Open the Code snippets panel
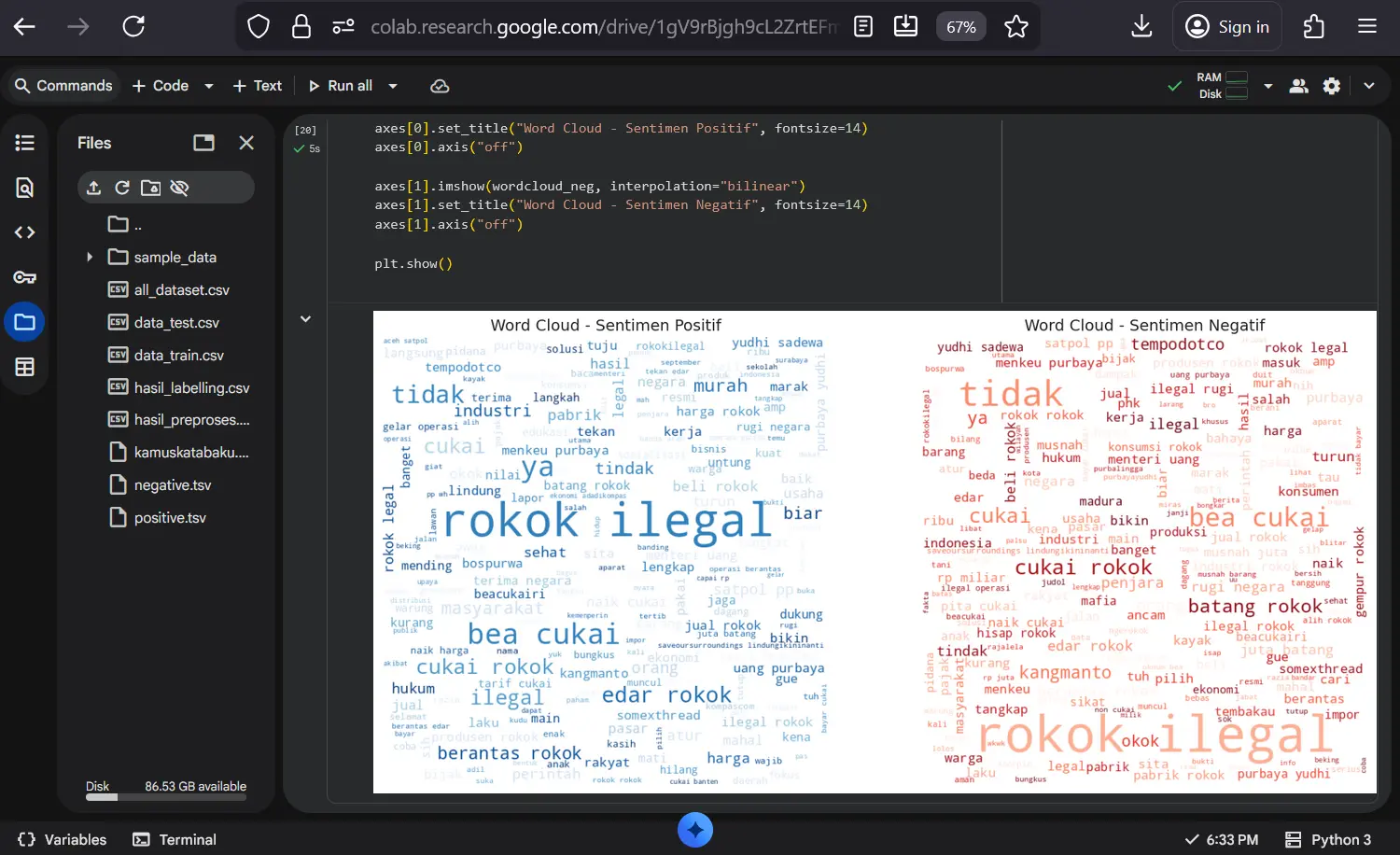1400x855 pixels. click(24, 231)
